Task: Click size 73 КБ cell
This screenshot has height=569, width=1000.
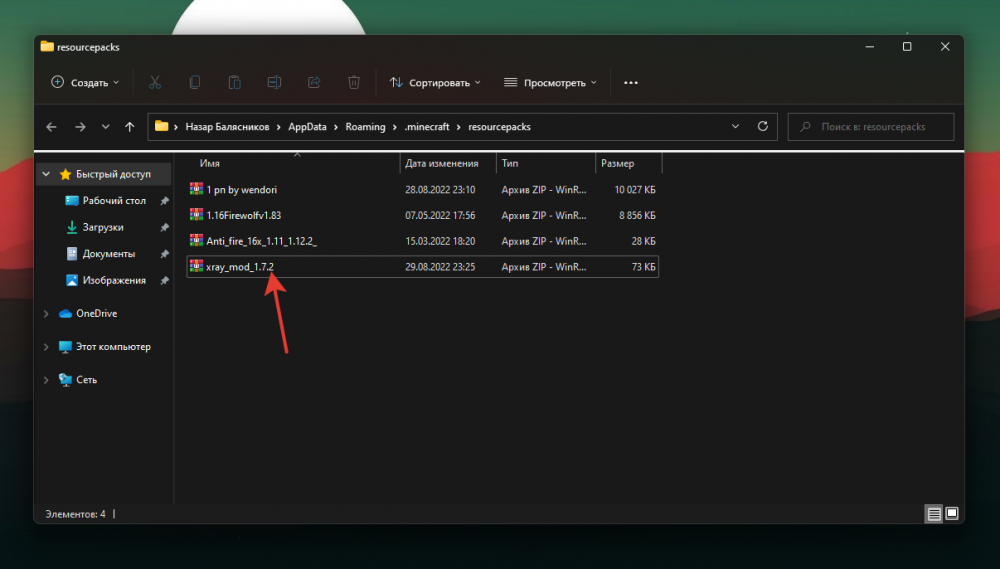Action: tap(643, 267)
